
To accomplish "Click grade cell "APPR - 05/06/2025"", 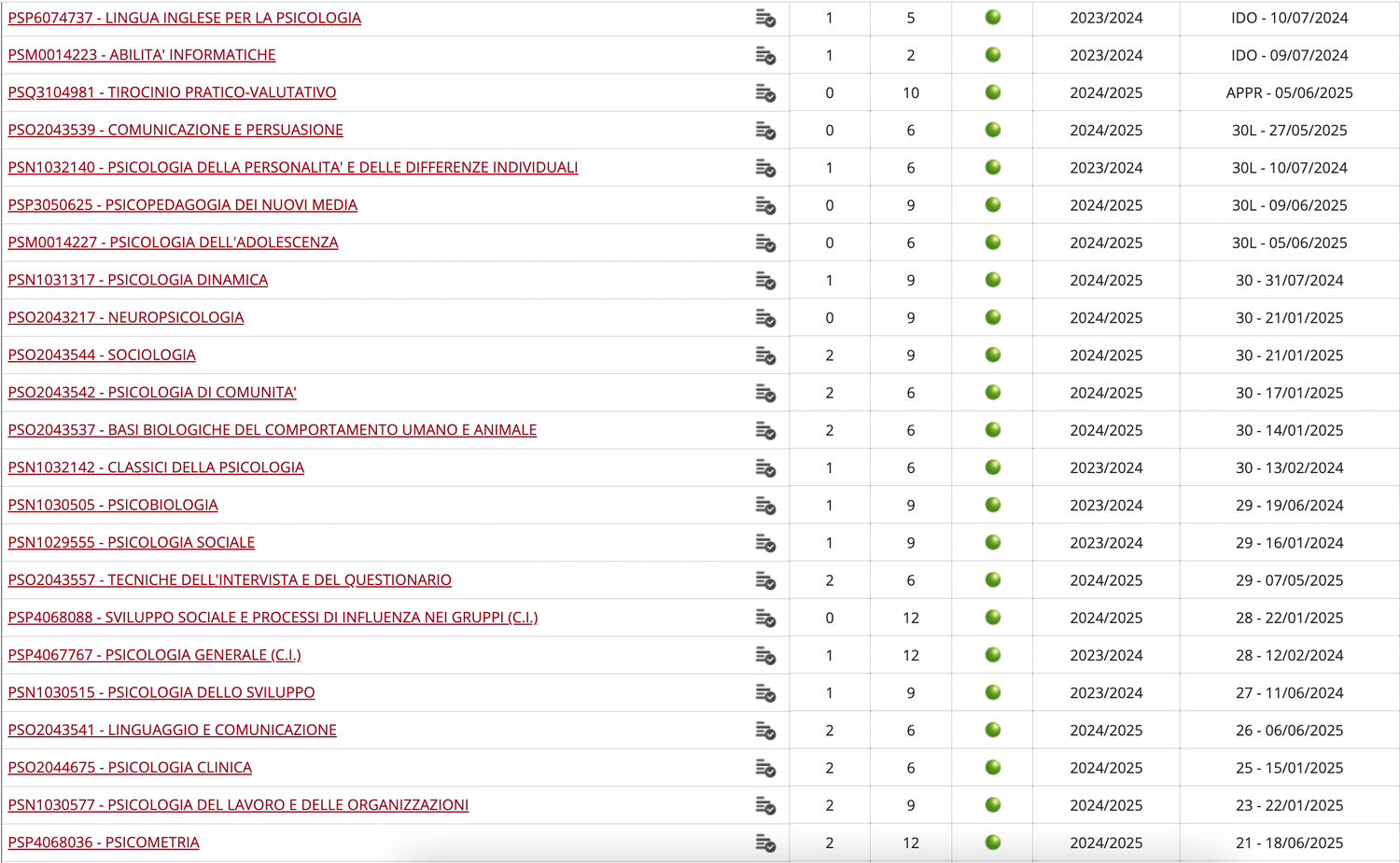I will point(1290,93).
